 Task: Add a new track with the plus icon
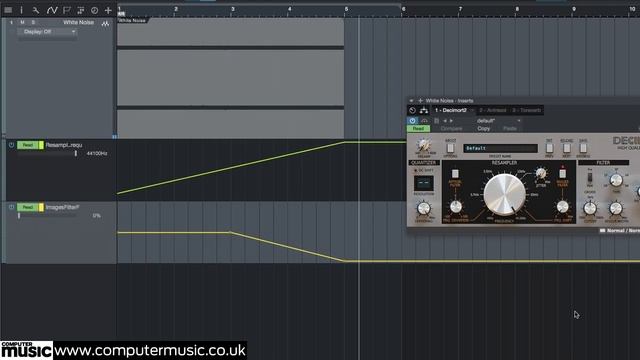click(x=108, y=10)
